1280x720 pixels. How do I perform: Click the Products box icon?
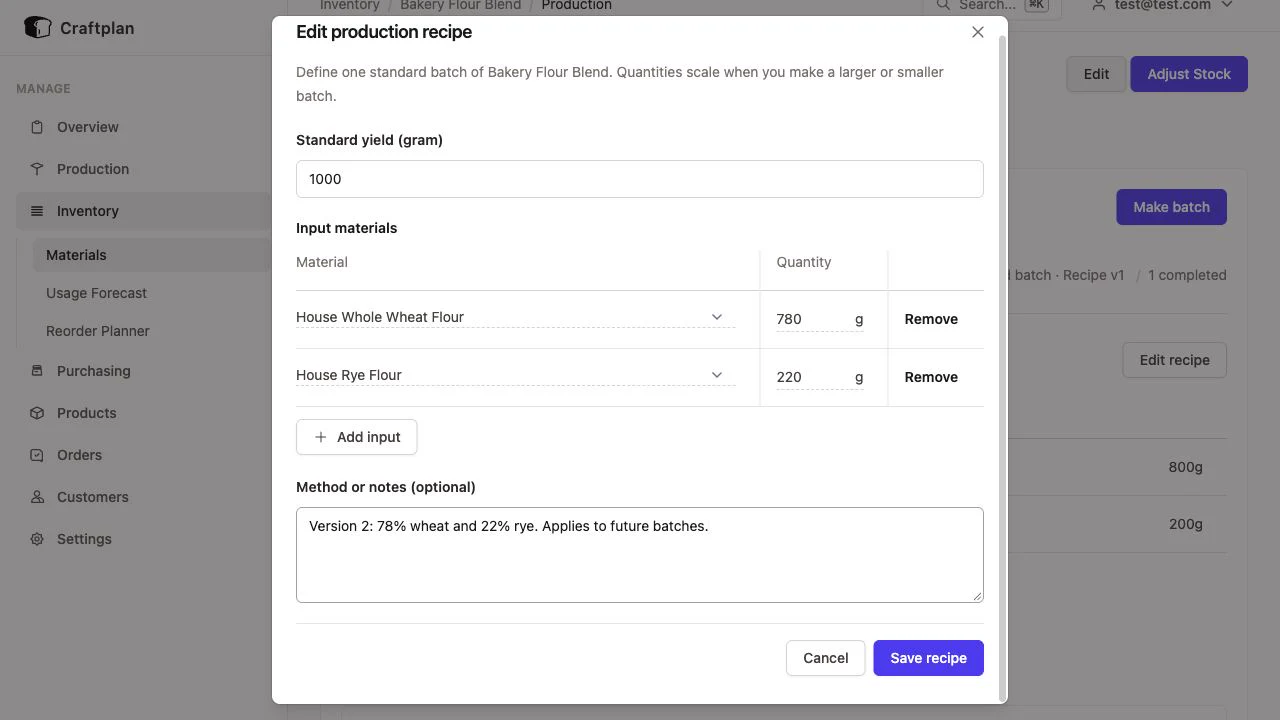tap(37, 413)
